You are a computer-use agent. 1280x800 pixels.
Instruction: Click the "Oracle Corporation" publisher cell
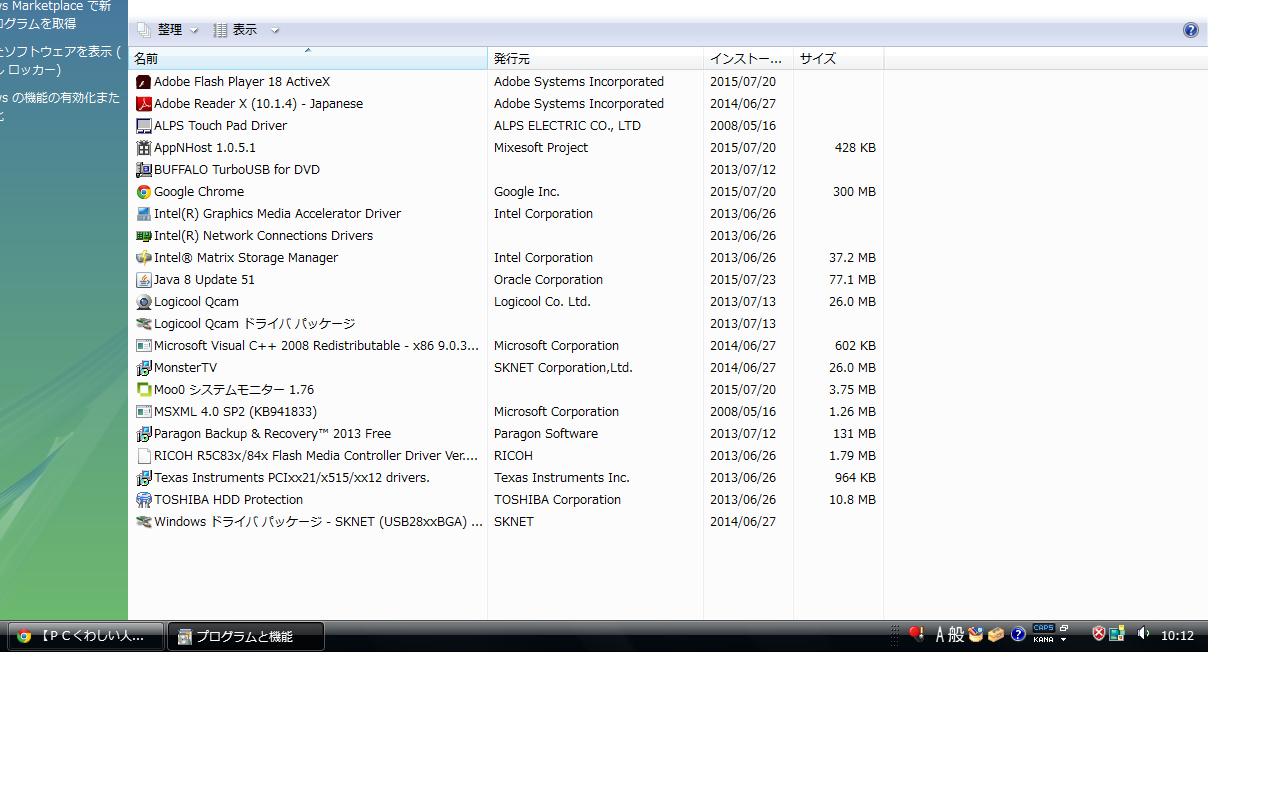click(x=548, y=280)
